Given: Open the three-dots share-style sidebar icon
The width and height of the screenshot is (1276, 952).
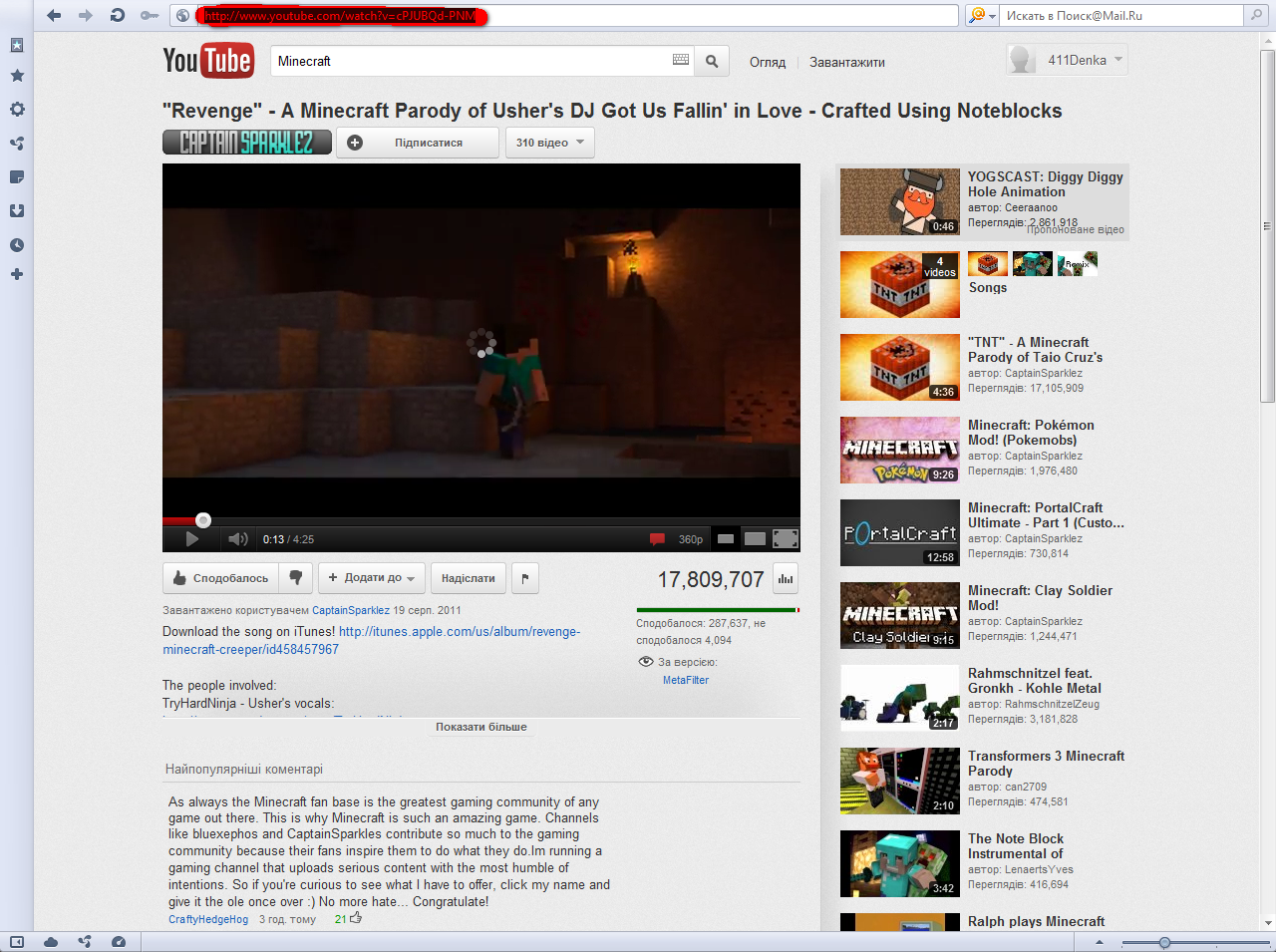Looking at the screenshot, I should [17, 144].
